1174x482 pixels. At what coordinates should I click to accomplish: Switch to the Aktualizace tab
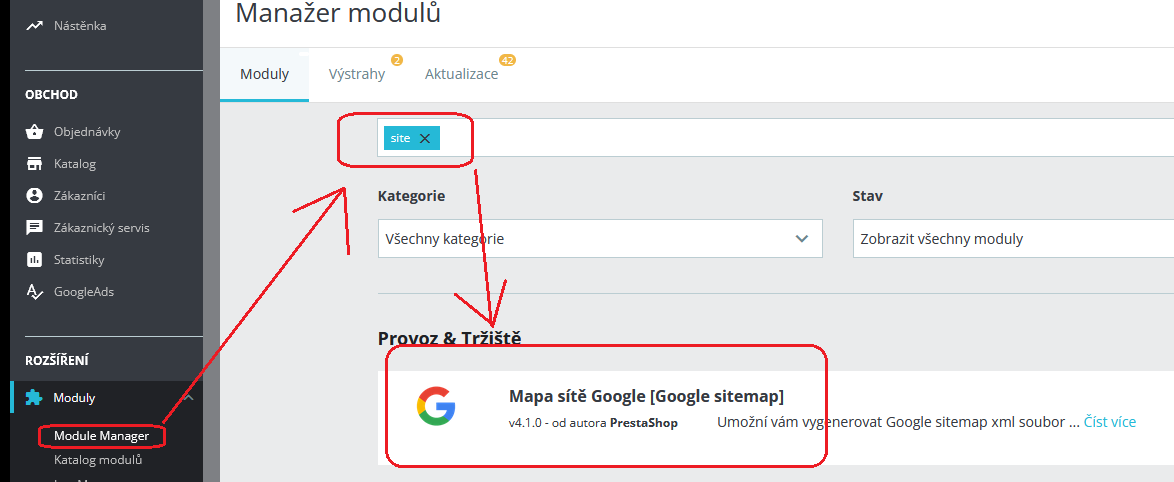(461, 74)
